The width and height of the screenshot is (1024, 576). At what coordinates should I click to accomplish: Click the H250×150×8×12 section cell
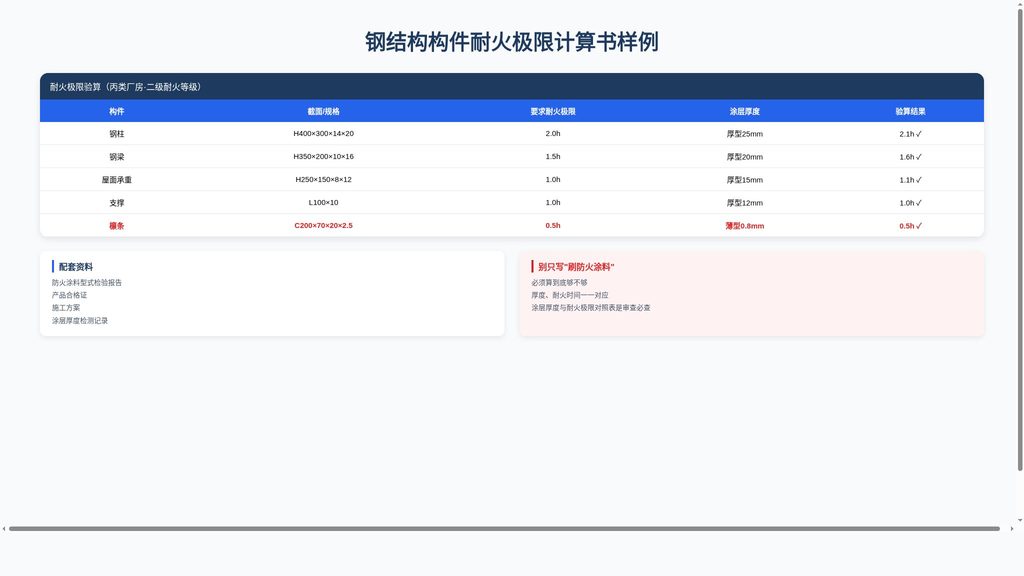(x=323, y=179)
